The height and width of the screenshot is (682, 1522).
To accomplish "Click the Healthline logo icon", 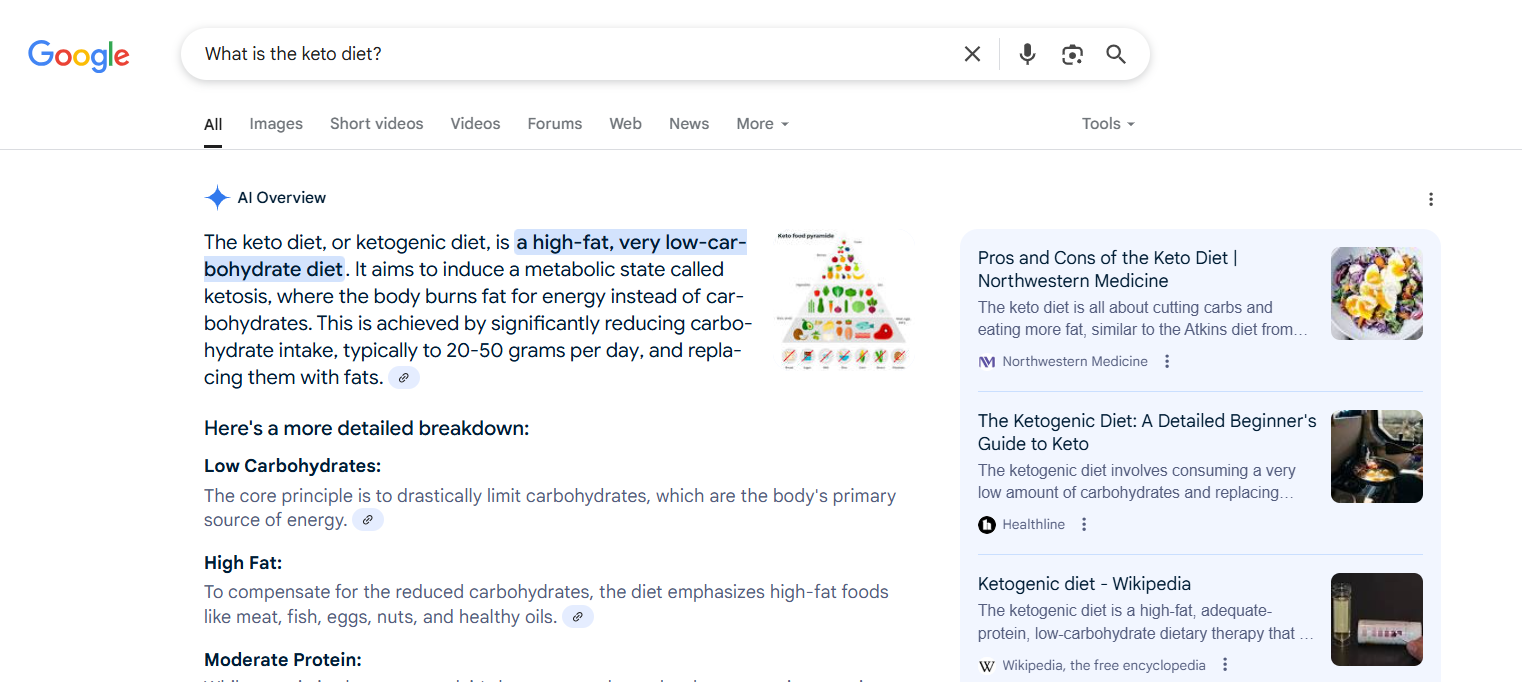I will click(987, 524).
